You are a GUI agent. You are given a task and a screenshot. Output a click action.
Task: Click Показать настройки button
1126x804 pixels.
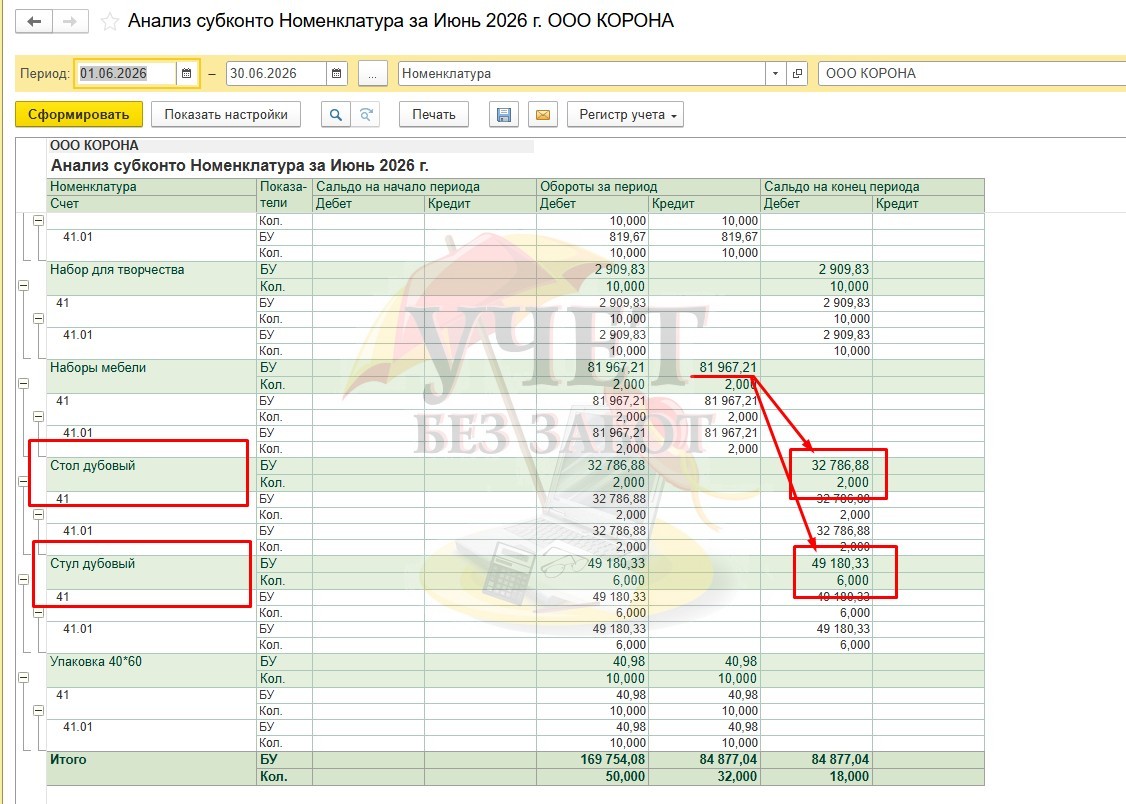coord(225,115)
